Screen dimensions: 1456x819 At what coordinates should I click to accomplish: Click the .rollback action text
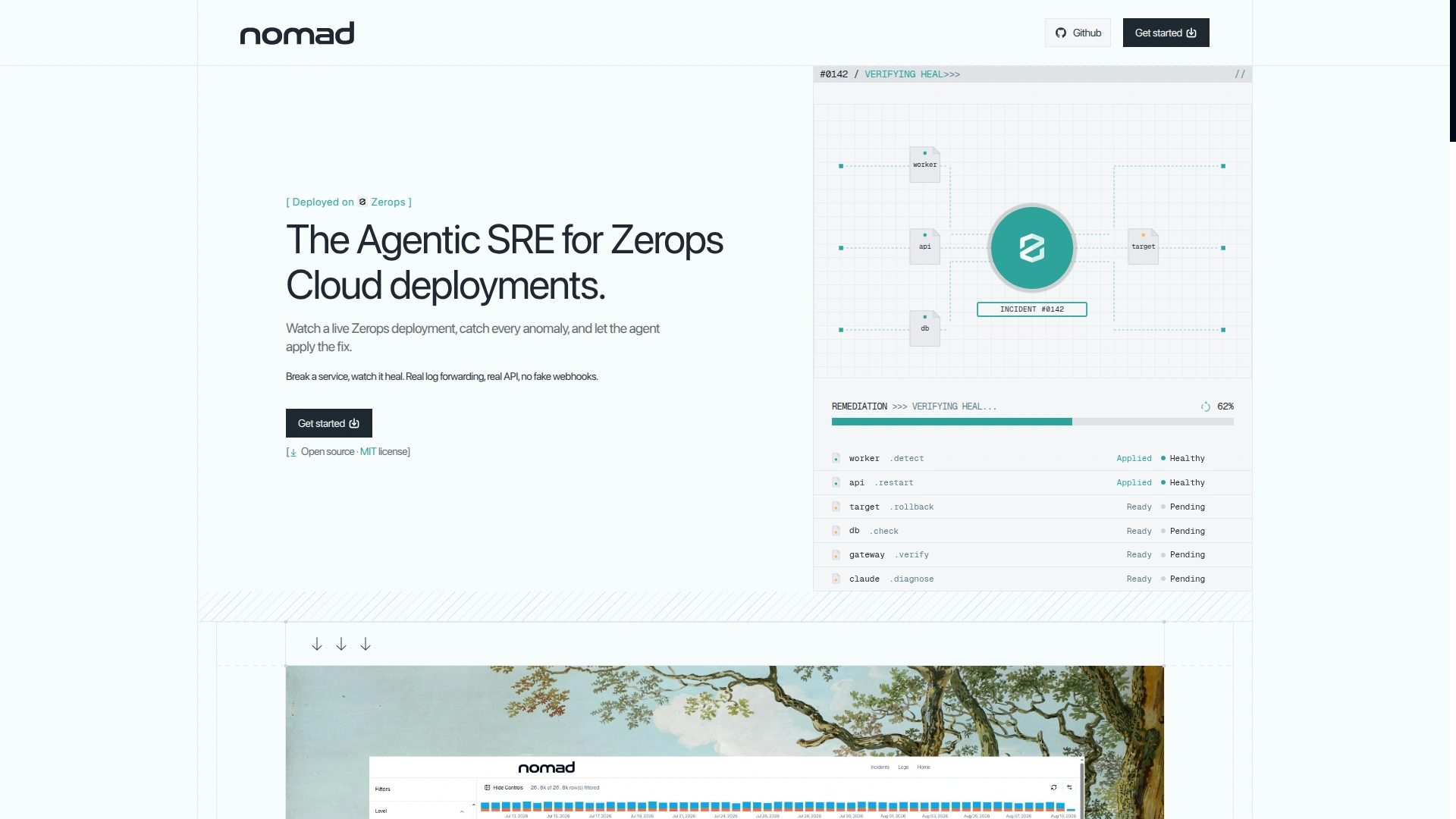pyautogui.click(x=912, y=507)
